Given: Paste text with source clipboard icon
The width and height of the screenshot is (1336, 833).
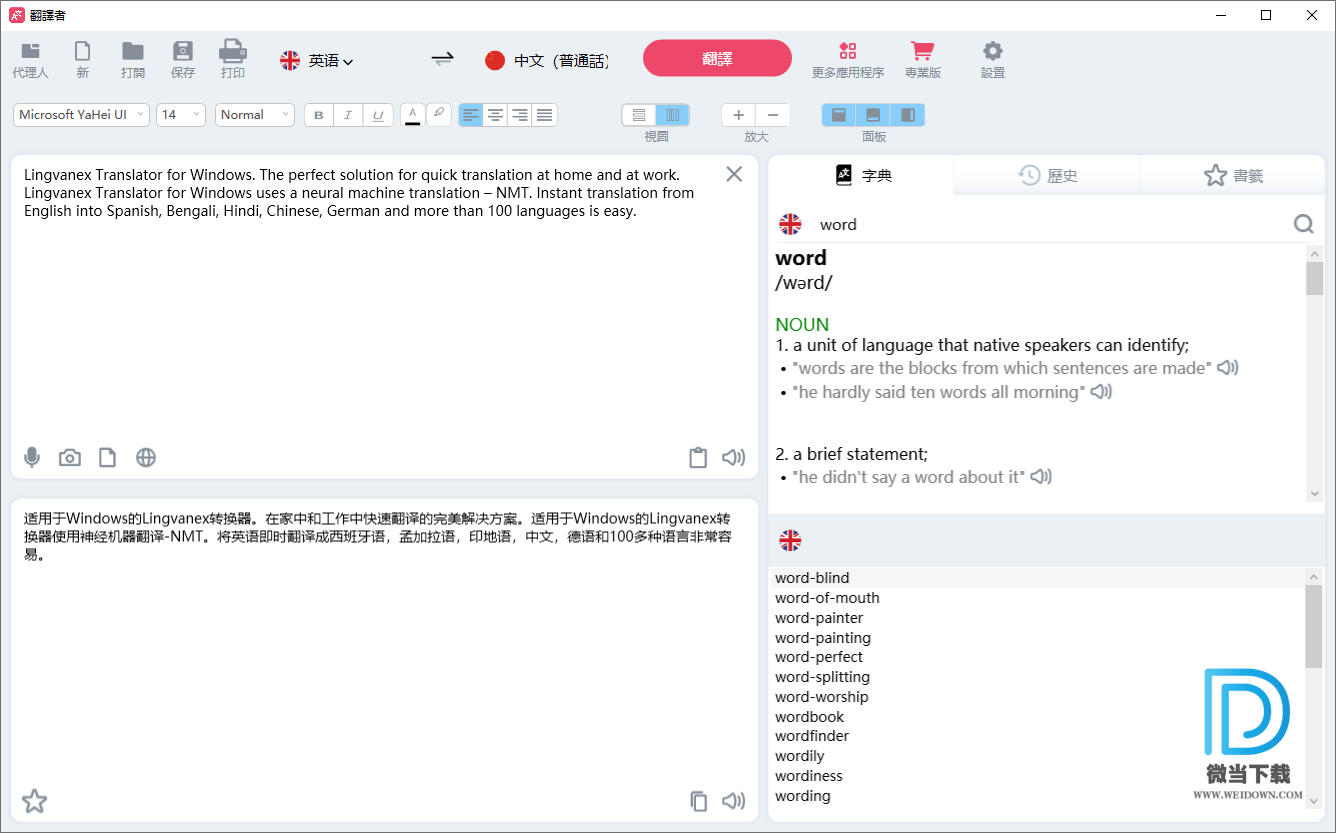Looking at the screenshot, I should (x=698, y=458).
